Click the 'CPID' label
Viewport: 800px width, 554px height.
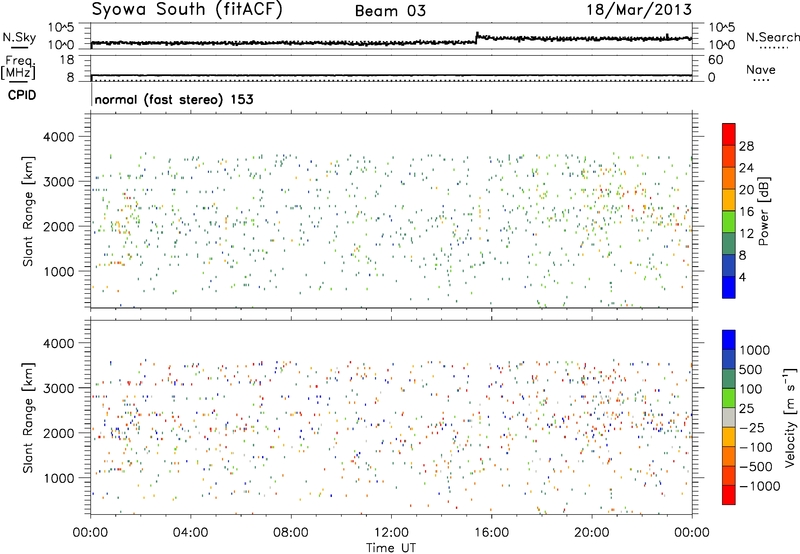(22, 95)
